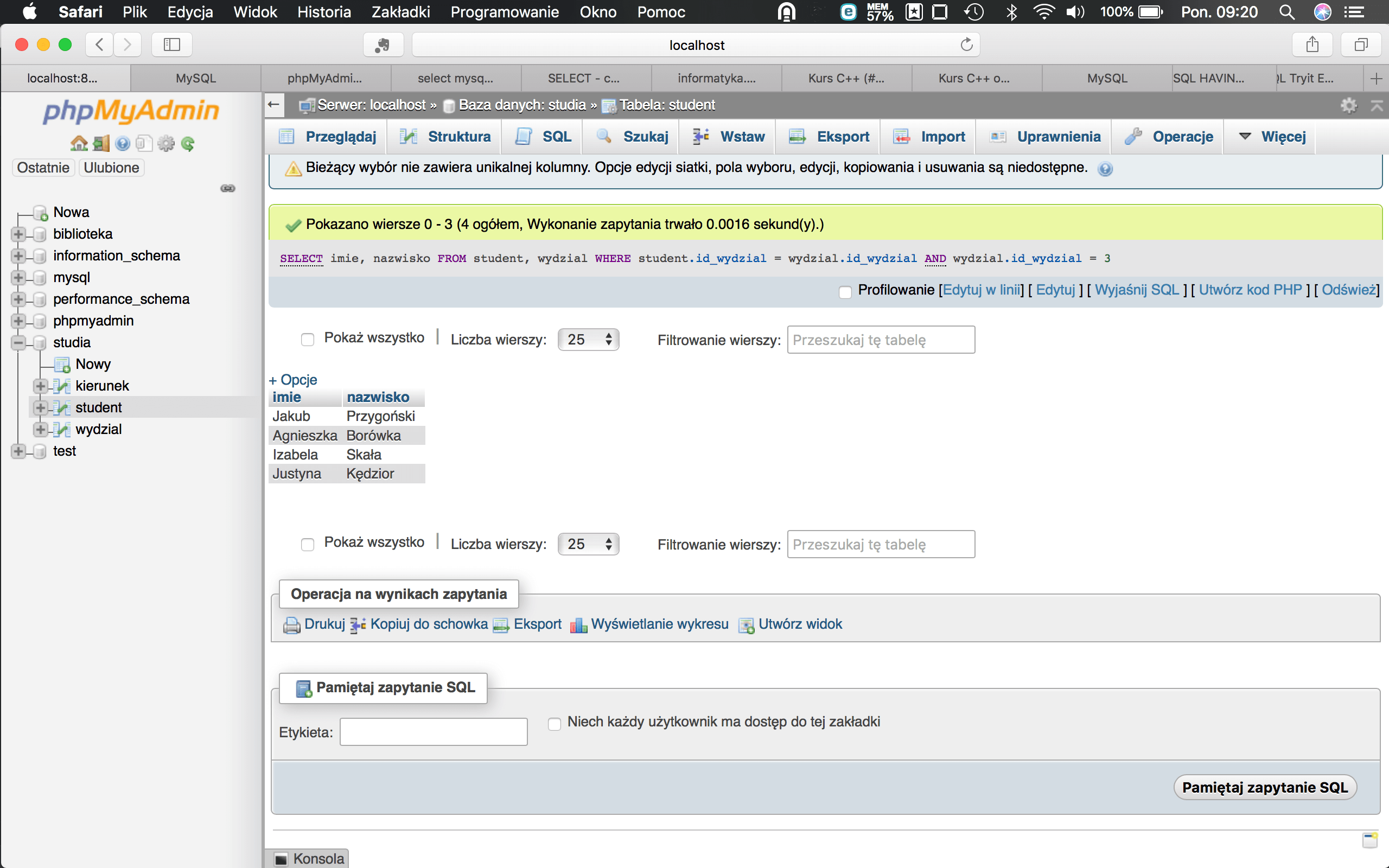Screen dimensions: 1389x868
Task: Check 'Niech każdy użytkownik ma dostęp' checkbox
Action: (x=555, y=723)
